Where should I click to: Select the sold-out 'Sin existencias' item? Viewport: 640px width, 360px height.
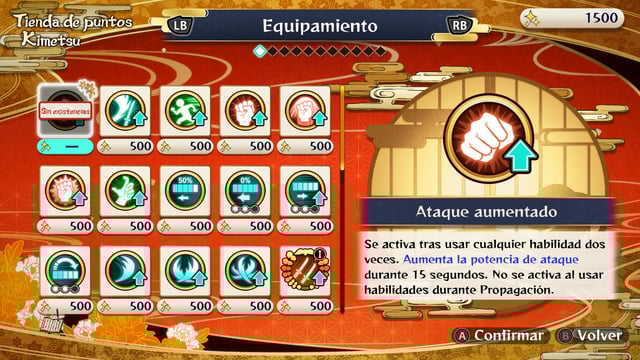coord(65,111)
